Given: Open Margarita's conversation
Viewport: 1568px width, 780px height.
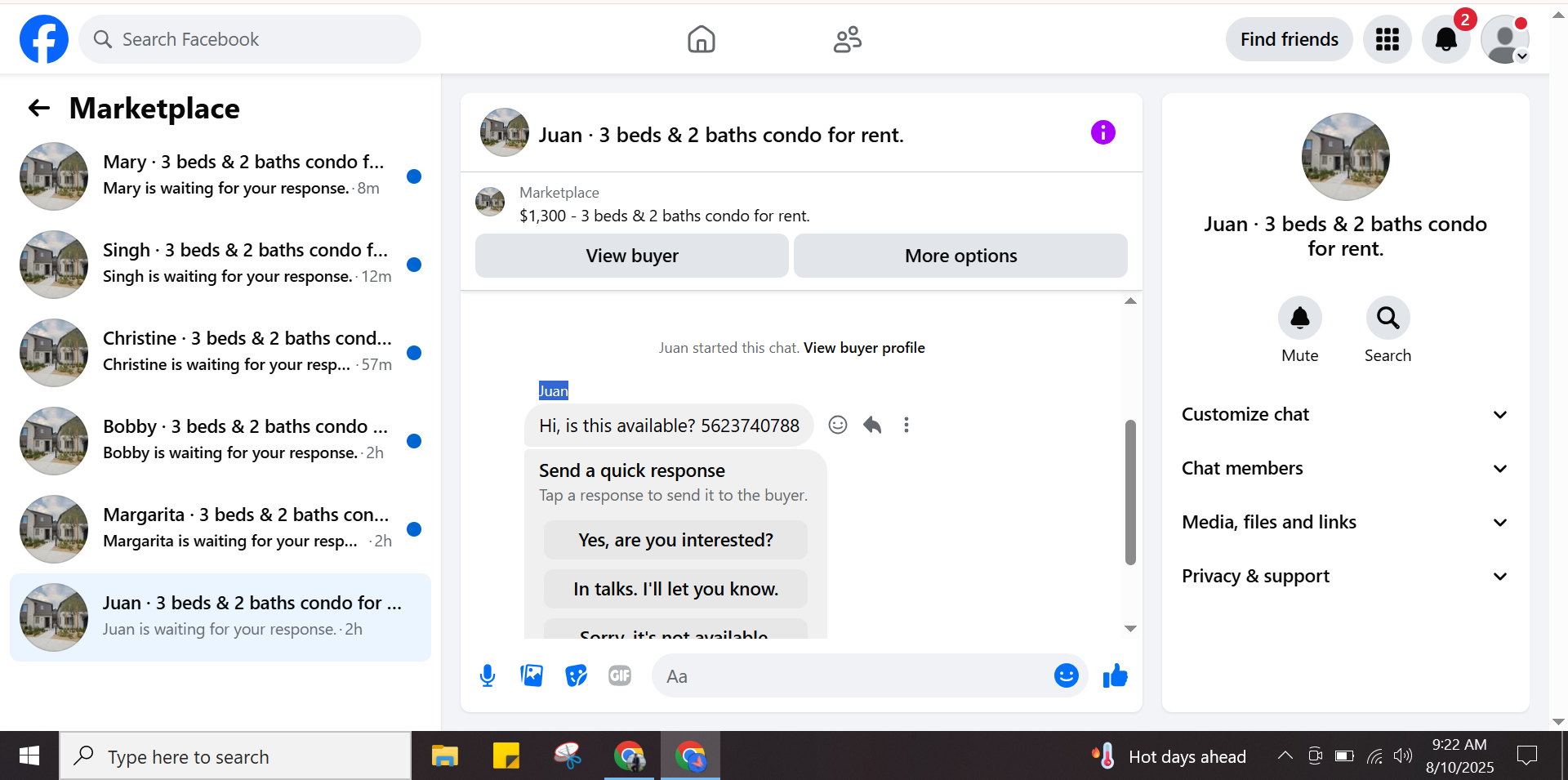Looking at the screenshot, I should 220,528.
